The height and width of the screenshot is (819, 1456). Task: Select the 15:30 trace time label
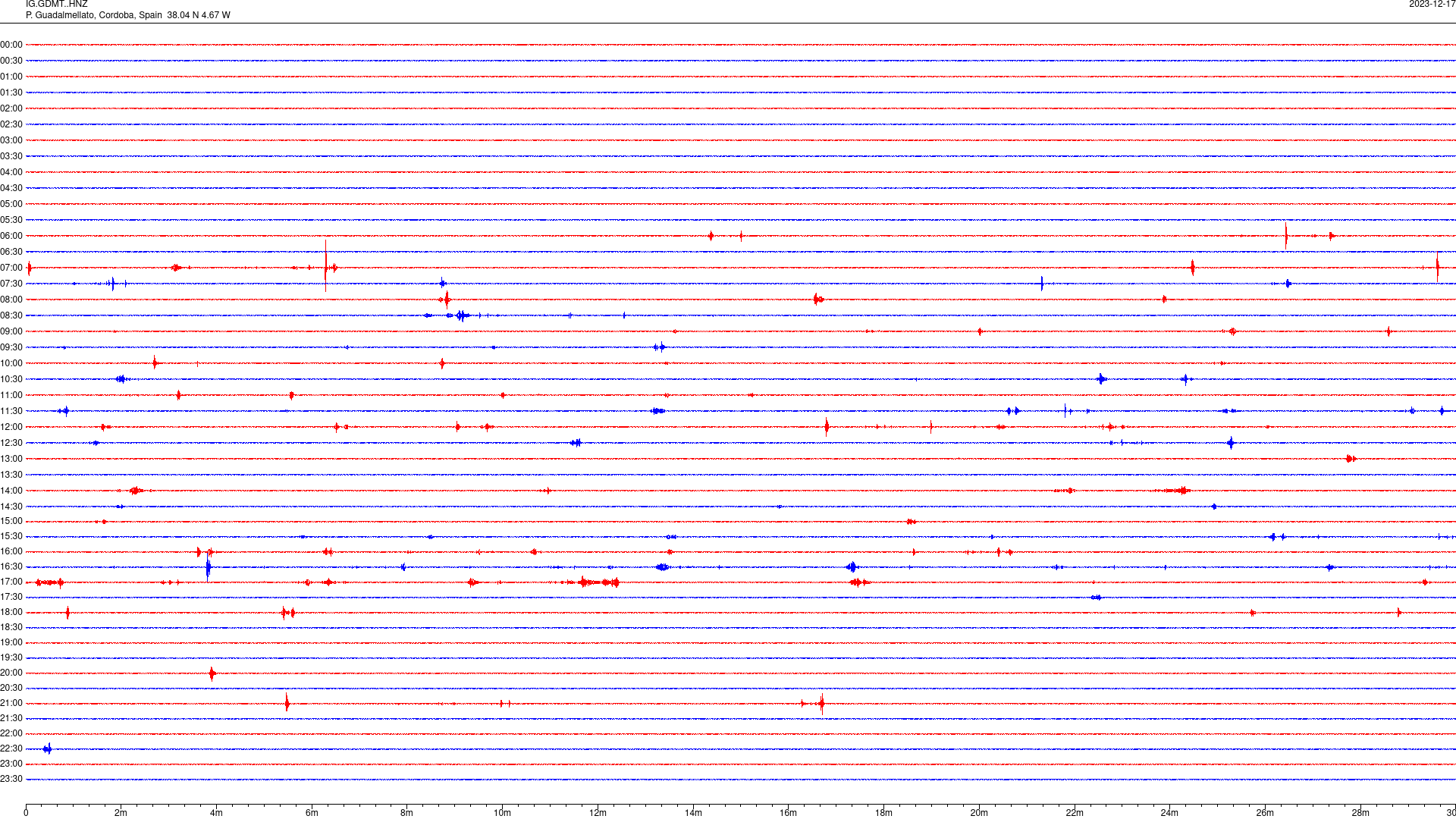11,536
